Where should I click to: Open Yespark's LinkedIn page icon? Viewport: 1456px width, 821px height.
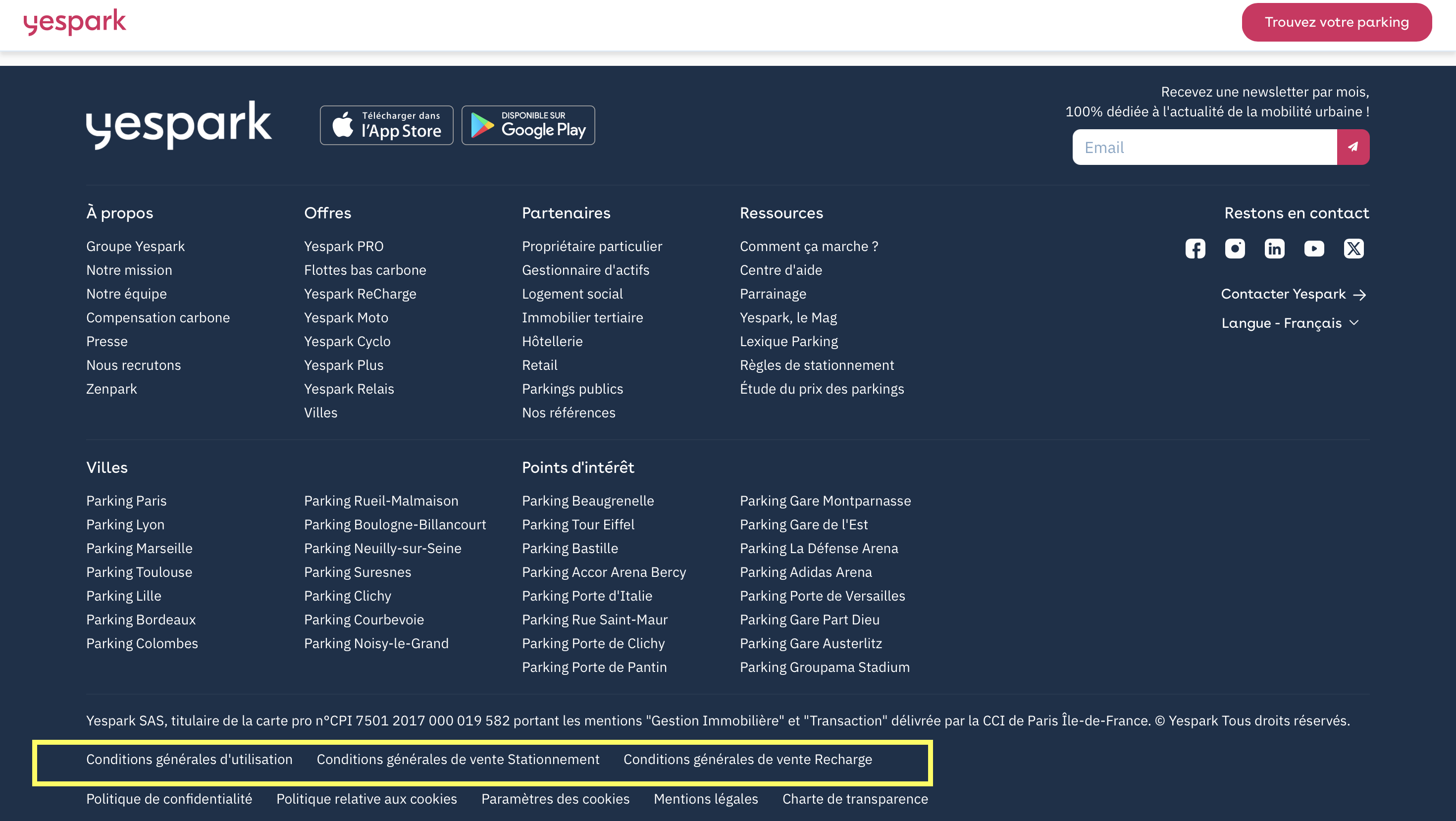pyautogui.click(x=1274, y=249)
